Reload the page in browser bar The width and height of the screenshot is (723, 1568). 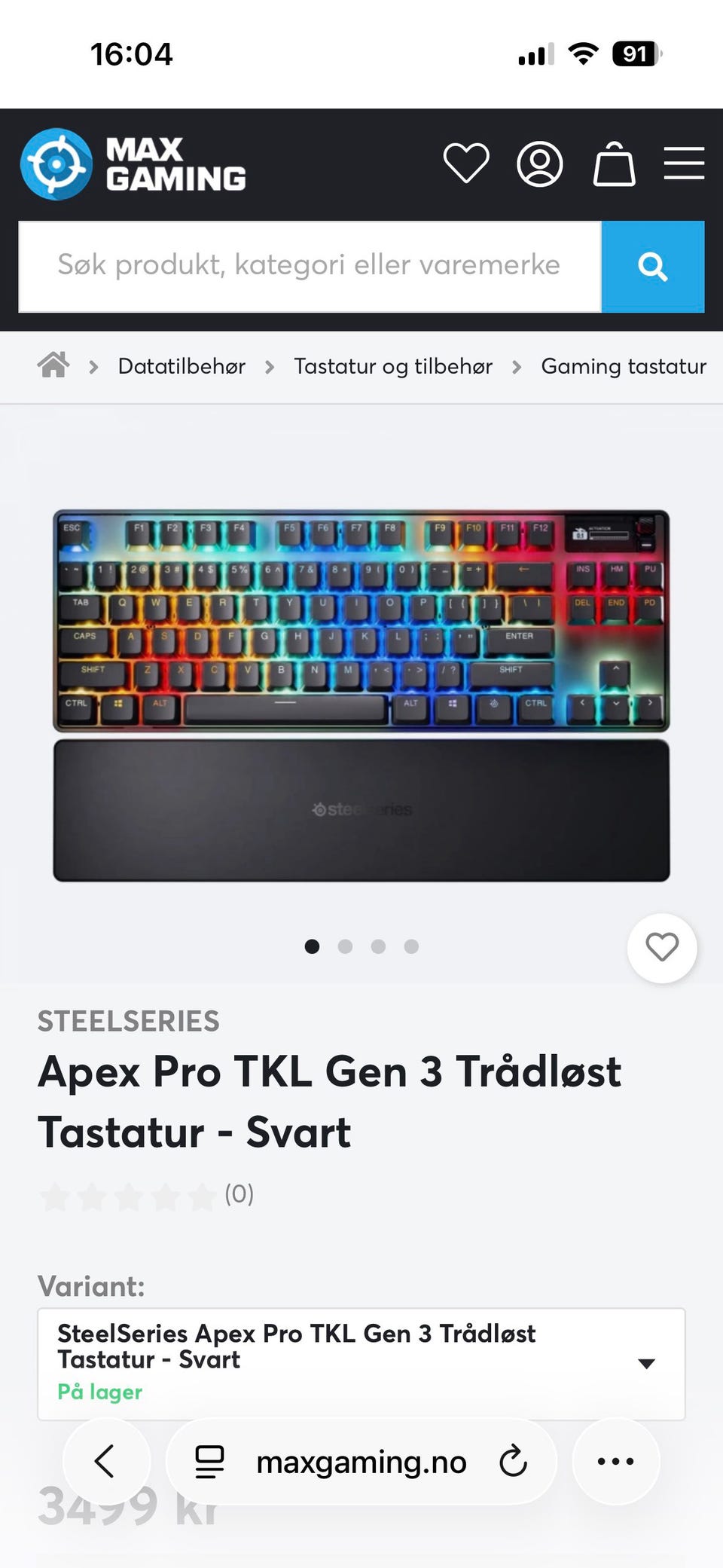513,1461
